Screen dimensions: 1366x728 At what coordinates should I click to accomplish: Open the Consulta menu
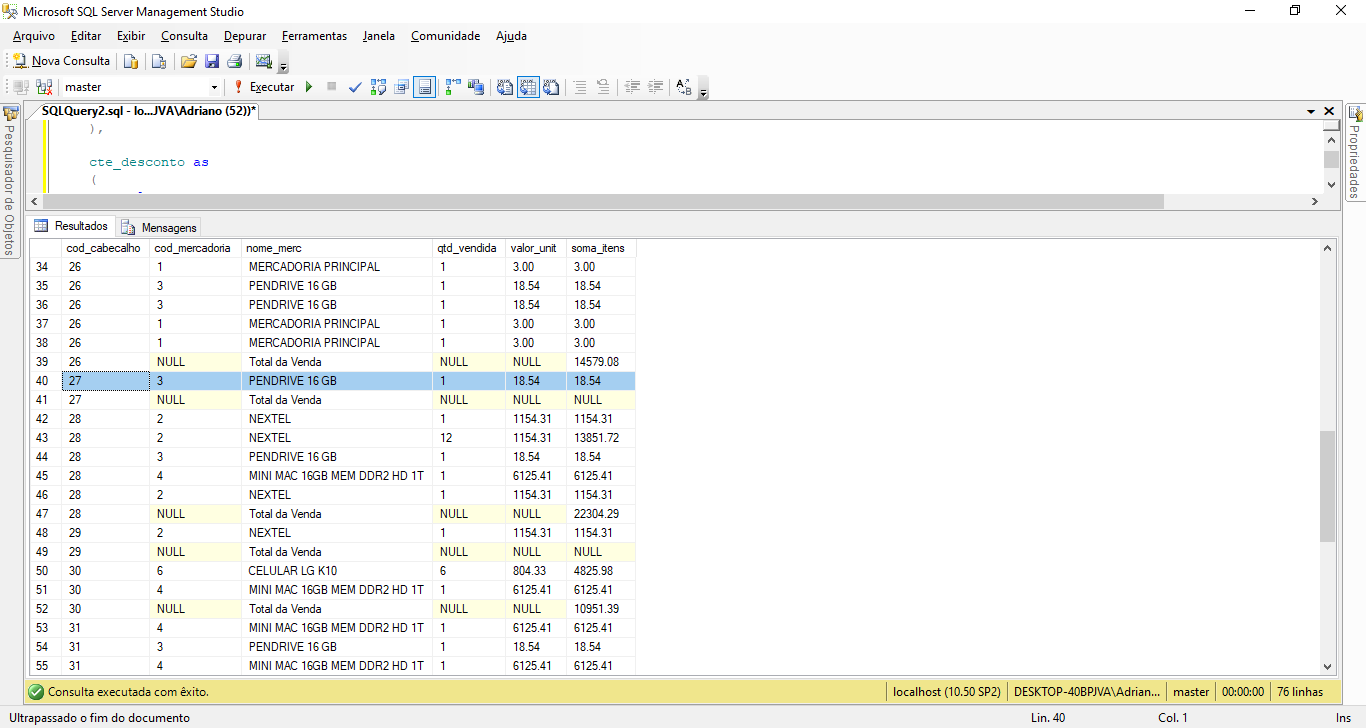click(x=184, y=36)
